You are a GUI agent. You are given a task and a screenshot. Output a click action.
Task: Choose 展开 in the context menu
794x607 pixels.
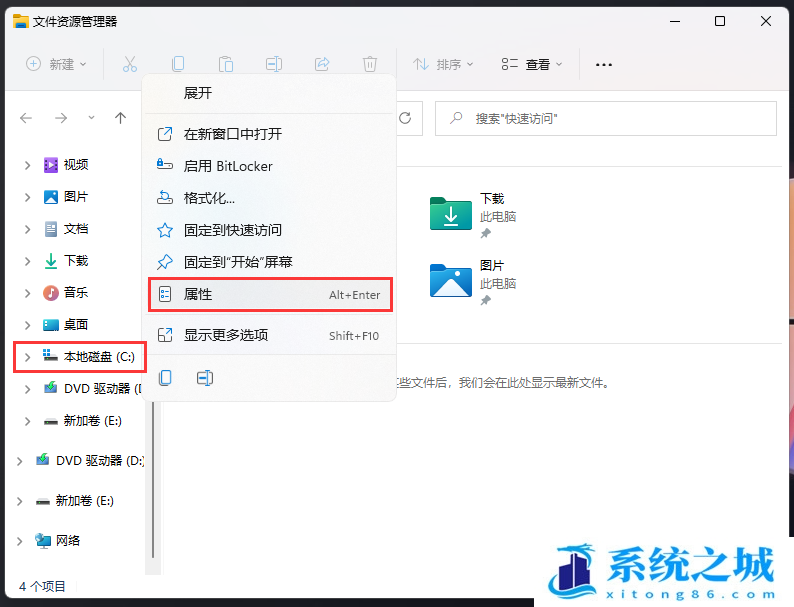(x=270, y=93)
